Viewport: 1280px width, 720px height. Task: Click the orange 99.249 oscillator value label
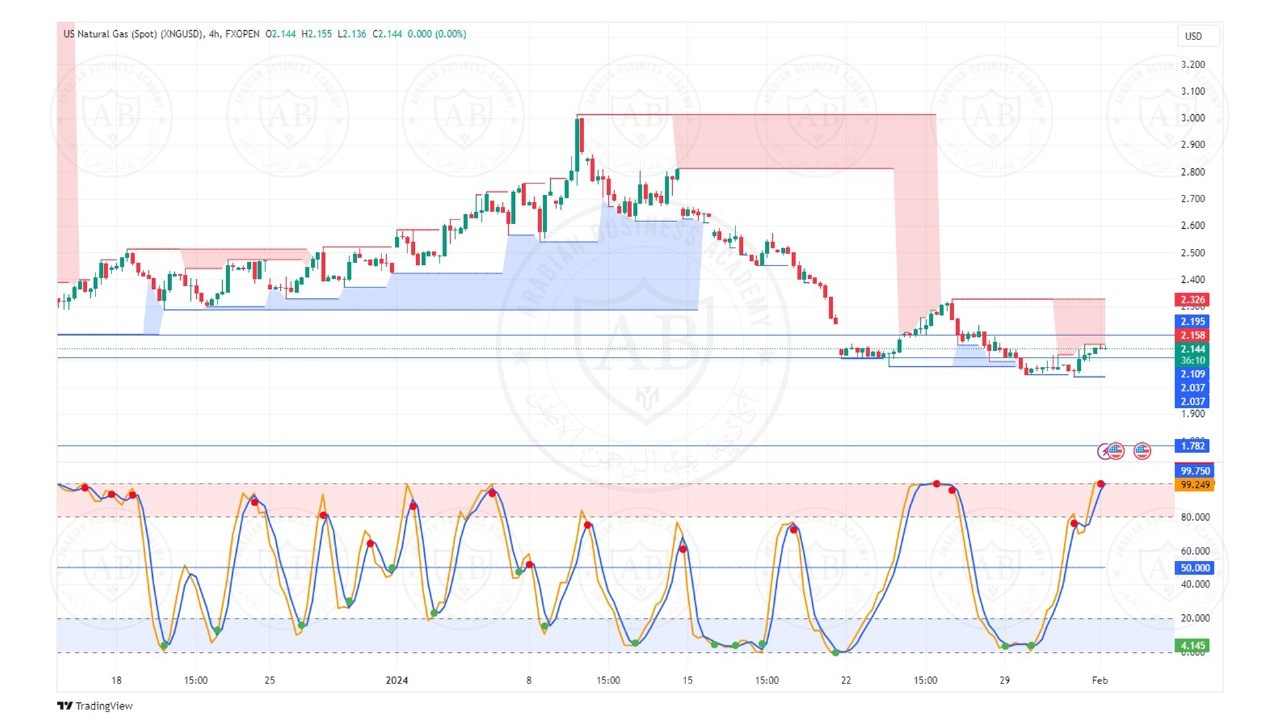pyautogui.click(x=1195, y=485)
